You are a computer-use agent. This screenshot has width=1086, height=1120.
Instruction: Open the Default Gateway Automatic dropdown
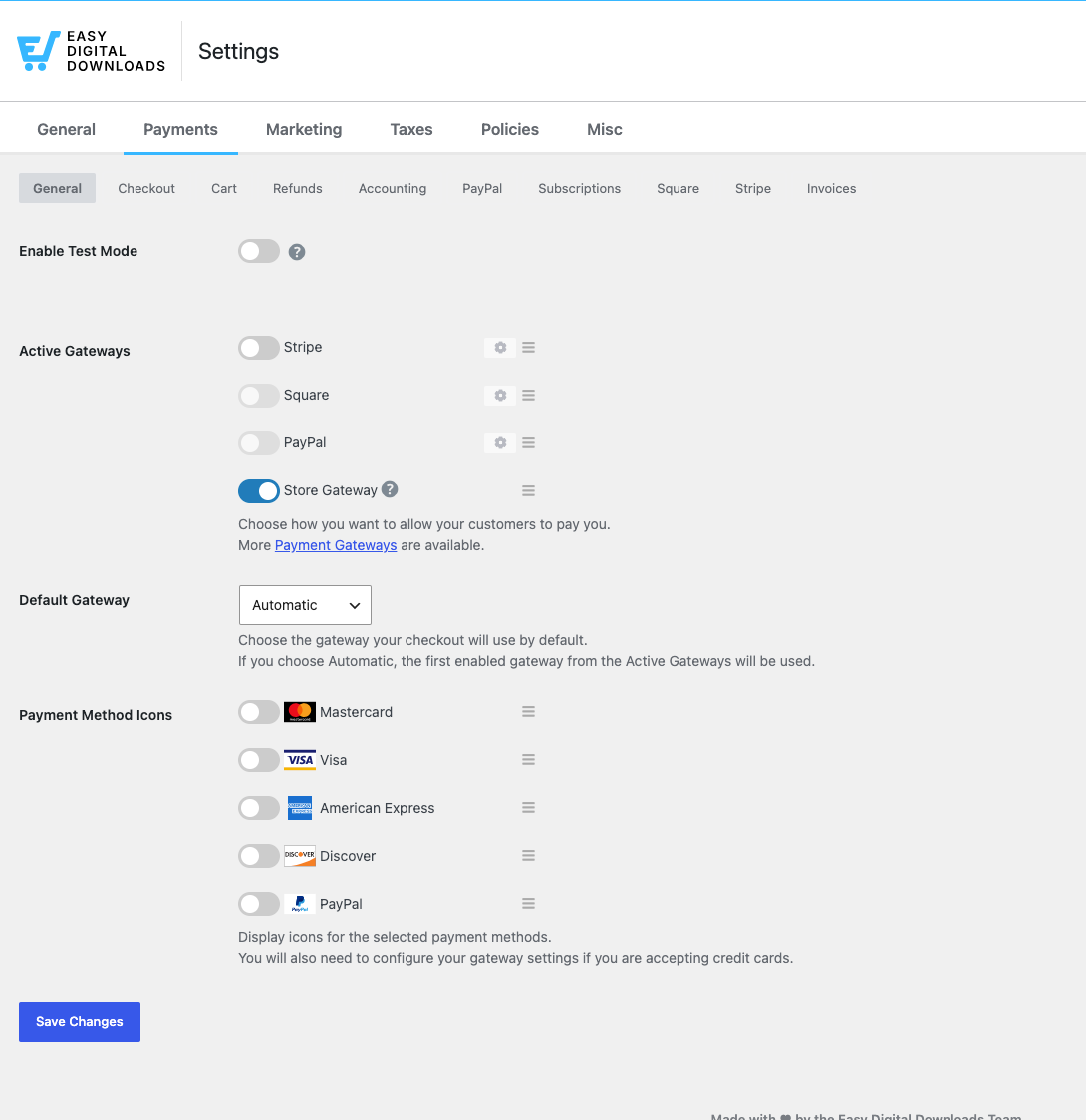(x=305, y=605)
